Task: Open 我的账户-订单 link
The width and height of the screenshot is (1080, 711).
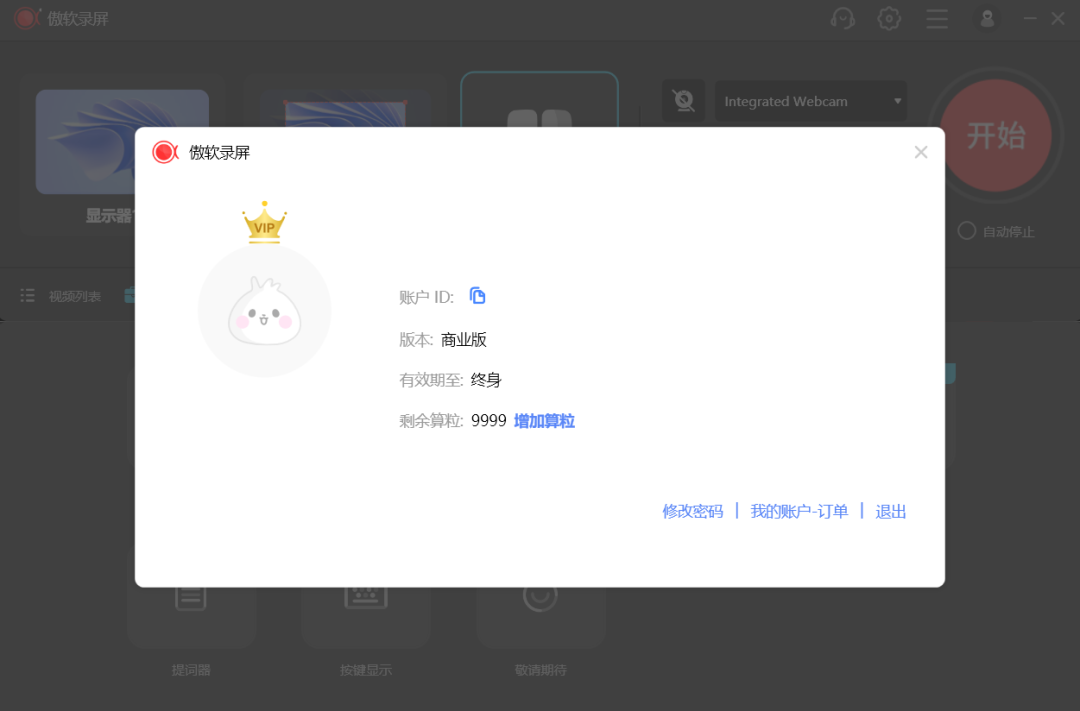Action: click(x=799, y=511)
